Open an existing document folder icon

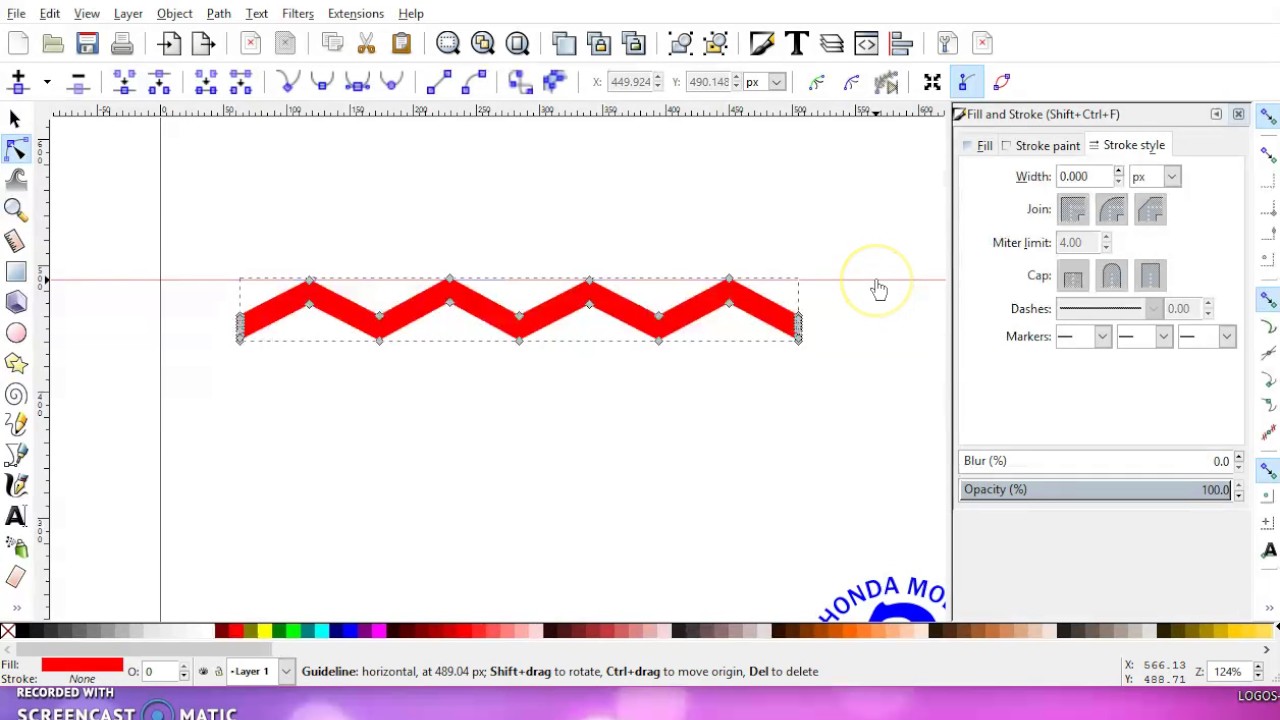click(53, 43)
